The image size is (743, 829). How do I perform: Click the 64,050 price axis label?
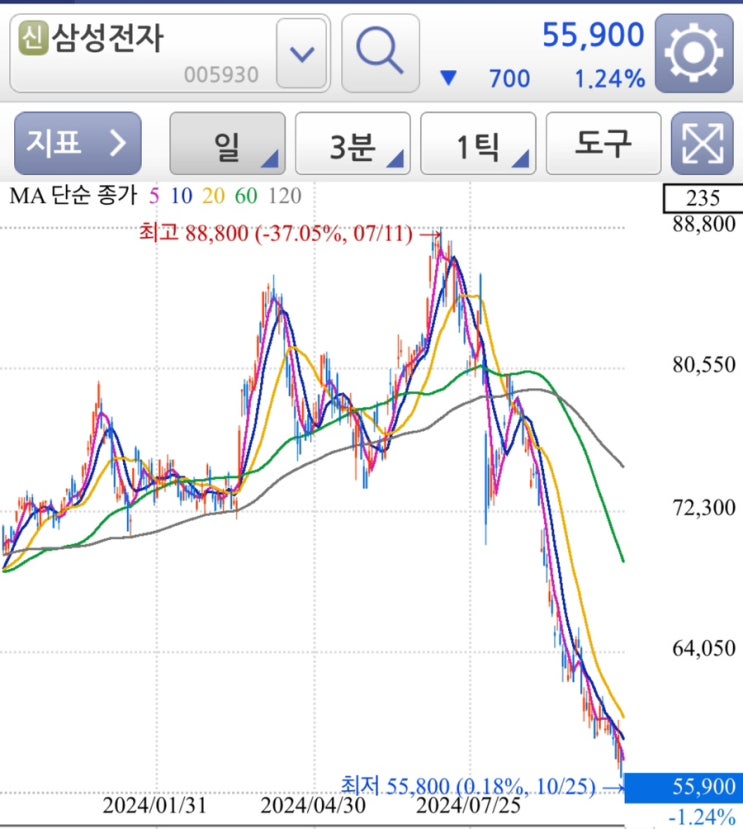704,648
